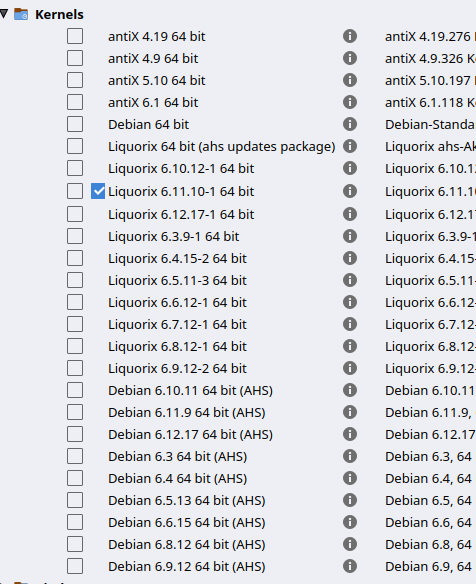
Task: Select 'Liquorix 64 bit (ahs updates package)' label
Action: click(222, 147)
